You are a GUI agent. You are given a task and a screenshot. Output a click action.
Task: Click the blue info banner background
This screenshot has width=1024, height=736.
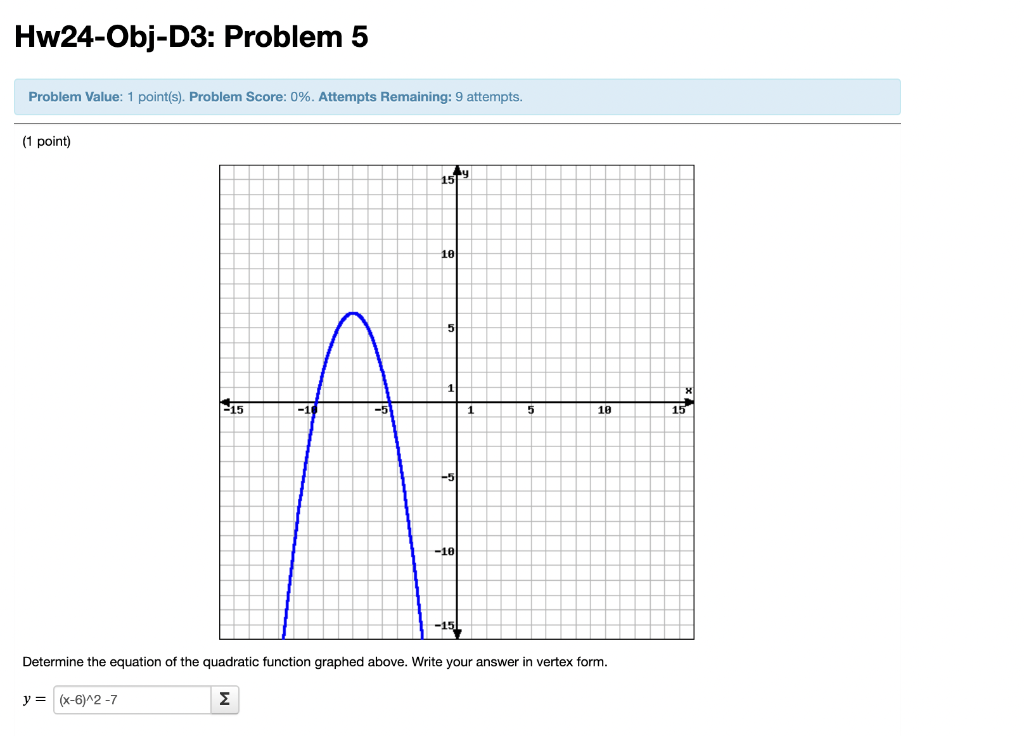pyautogui.click(x=700, y=97)
